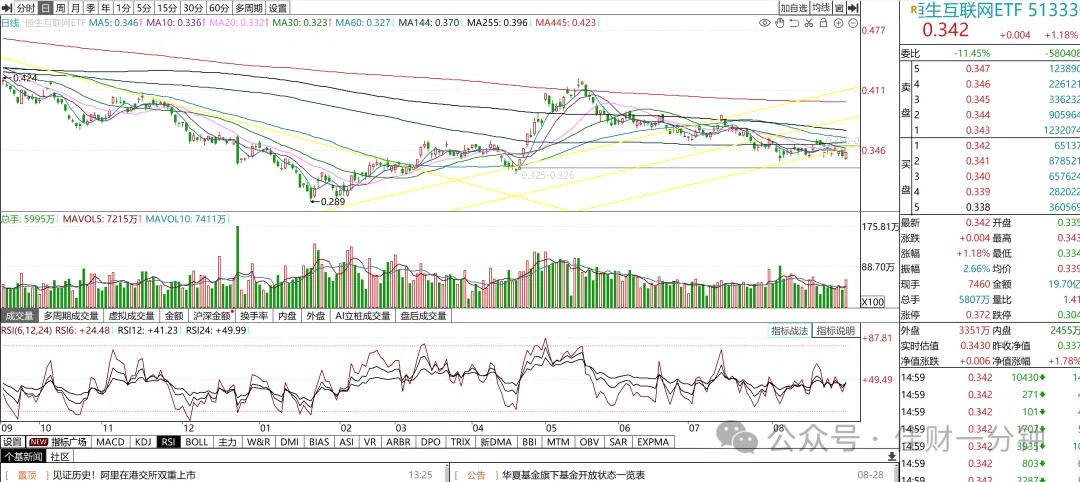Toggle the 均线 moving average display
Viewport: 1080px width, 482px height.
click(820, 8)
